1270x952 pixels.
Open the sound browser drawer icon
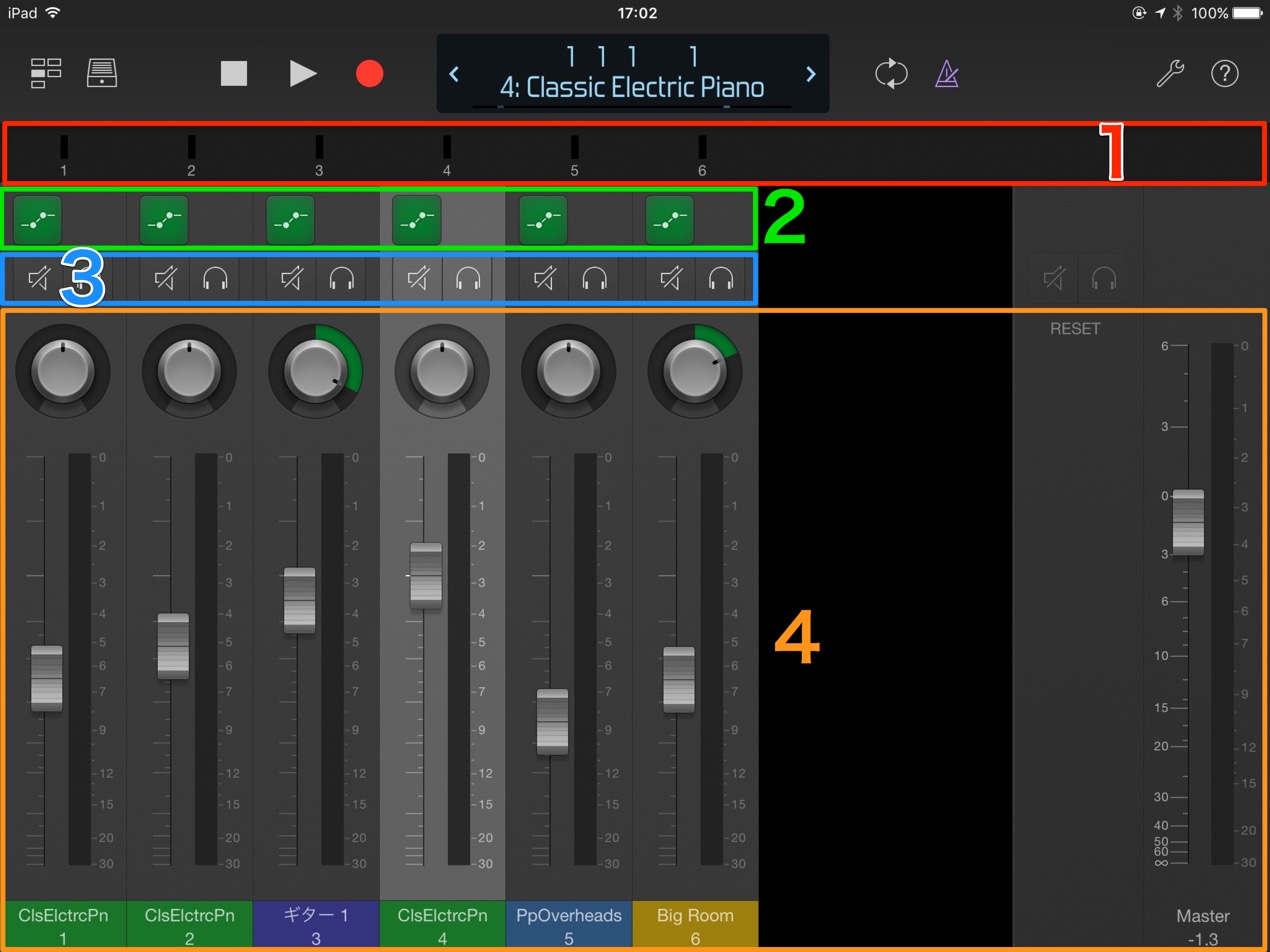(x=102, y=73)
